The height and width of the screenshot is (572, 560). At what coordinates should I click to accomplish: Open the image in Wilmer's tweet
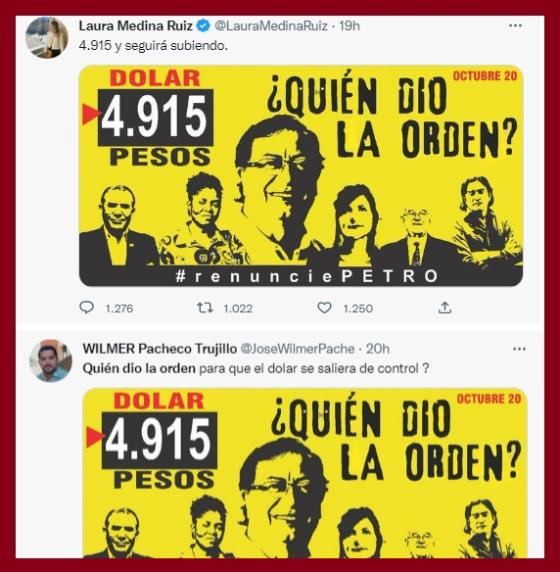click(x=305, y=473)
